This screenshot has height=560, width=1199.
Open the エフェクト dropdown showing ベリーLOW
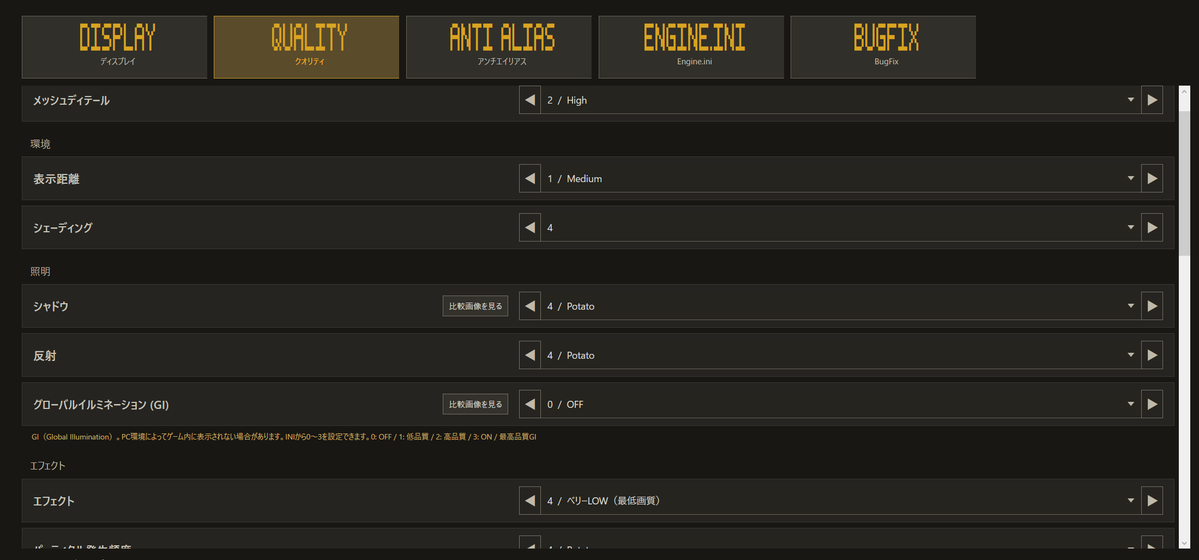tap(840, 501)
